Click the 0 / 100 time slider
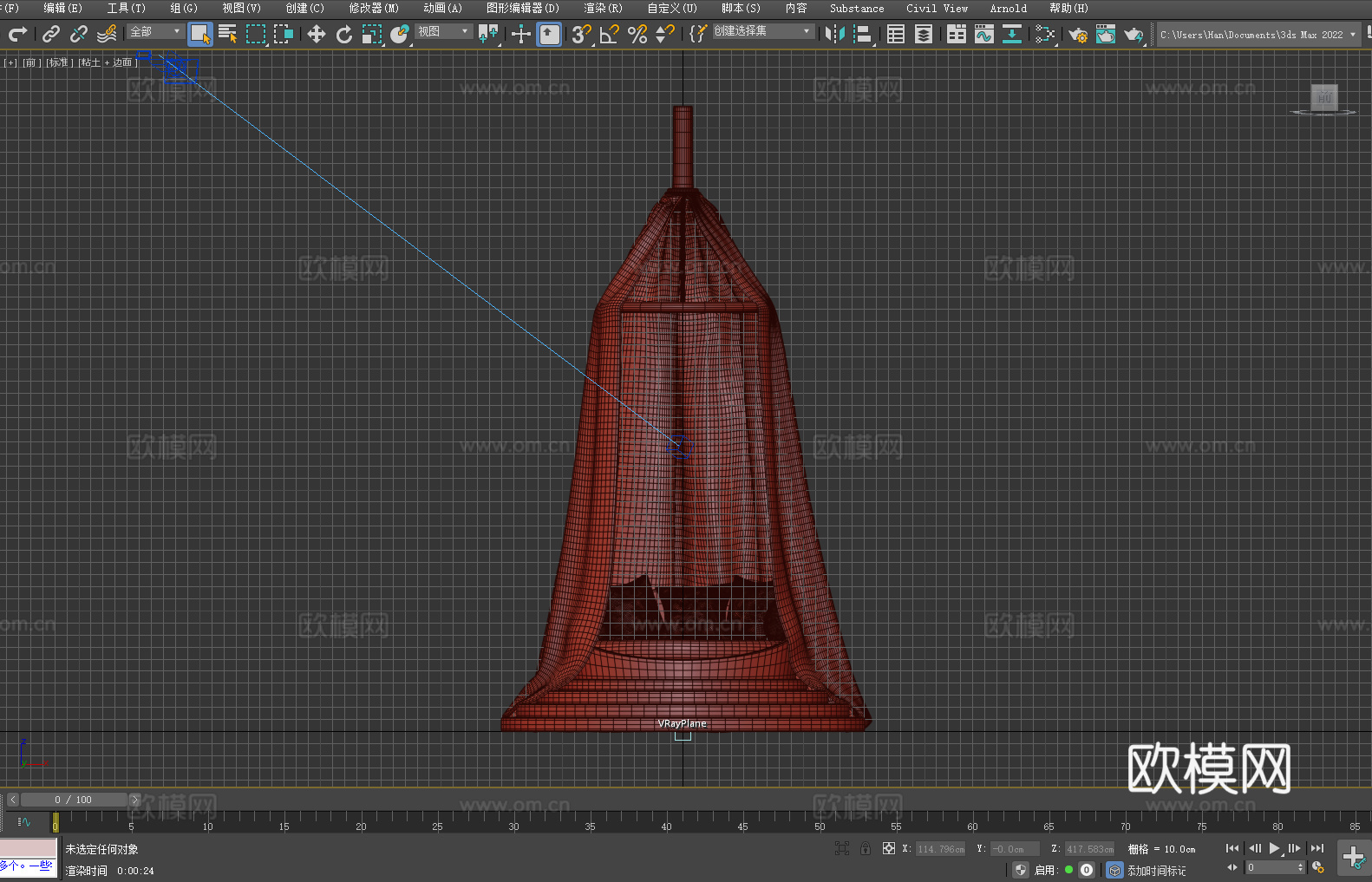This screenshot has width=1372, height=882. coord(73,800)
